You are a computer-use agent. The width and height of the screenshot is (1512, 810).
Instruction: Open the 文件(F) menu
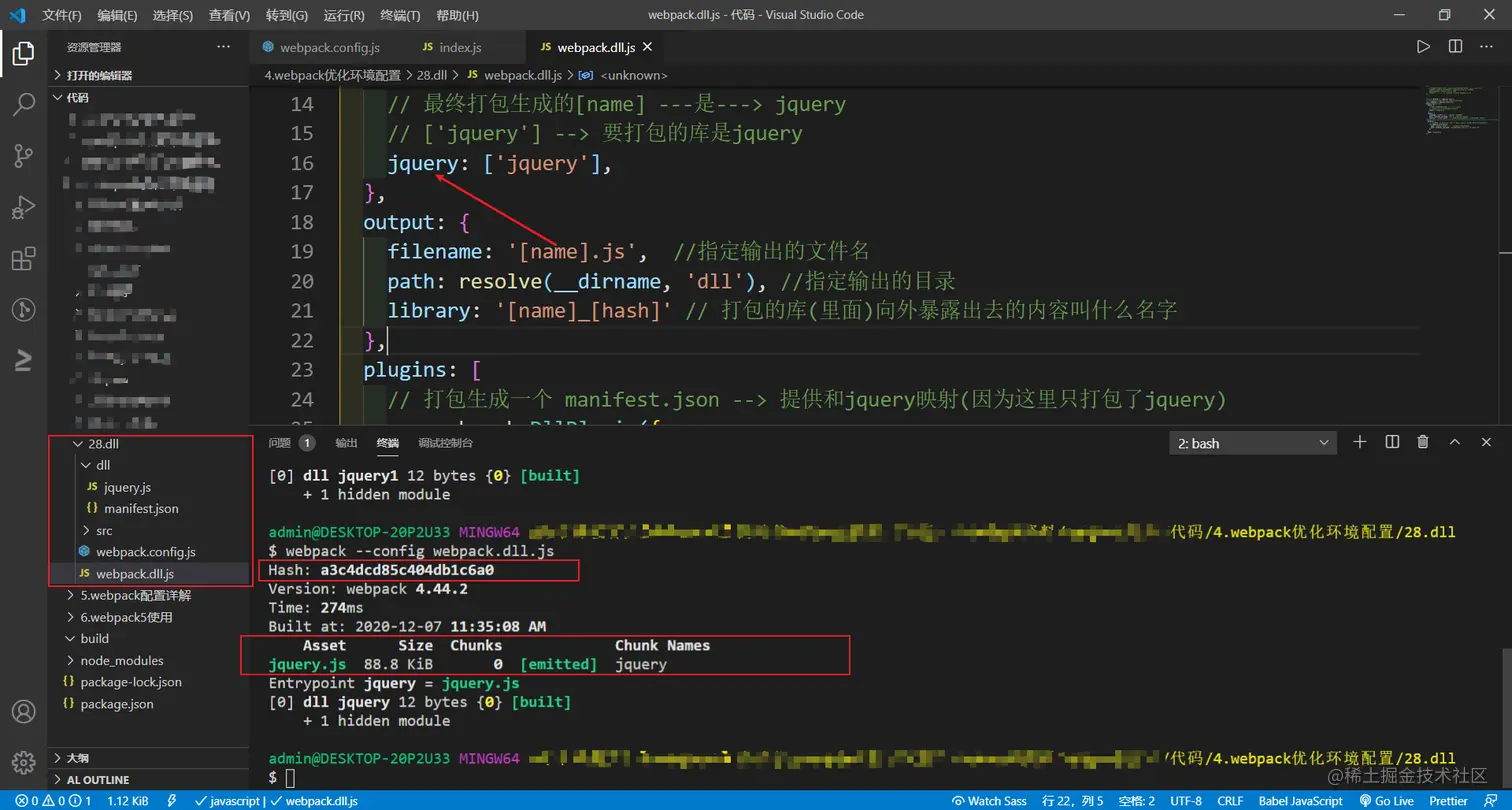[61, 15]
